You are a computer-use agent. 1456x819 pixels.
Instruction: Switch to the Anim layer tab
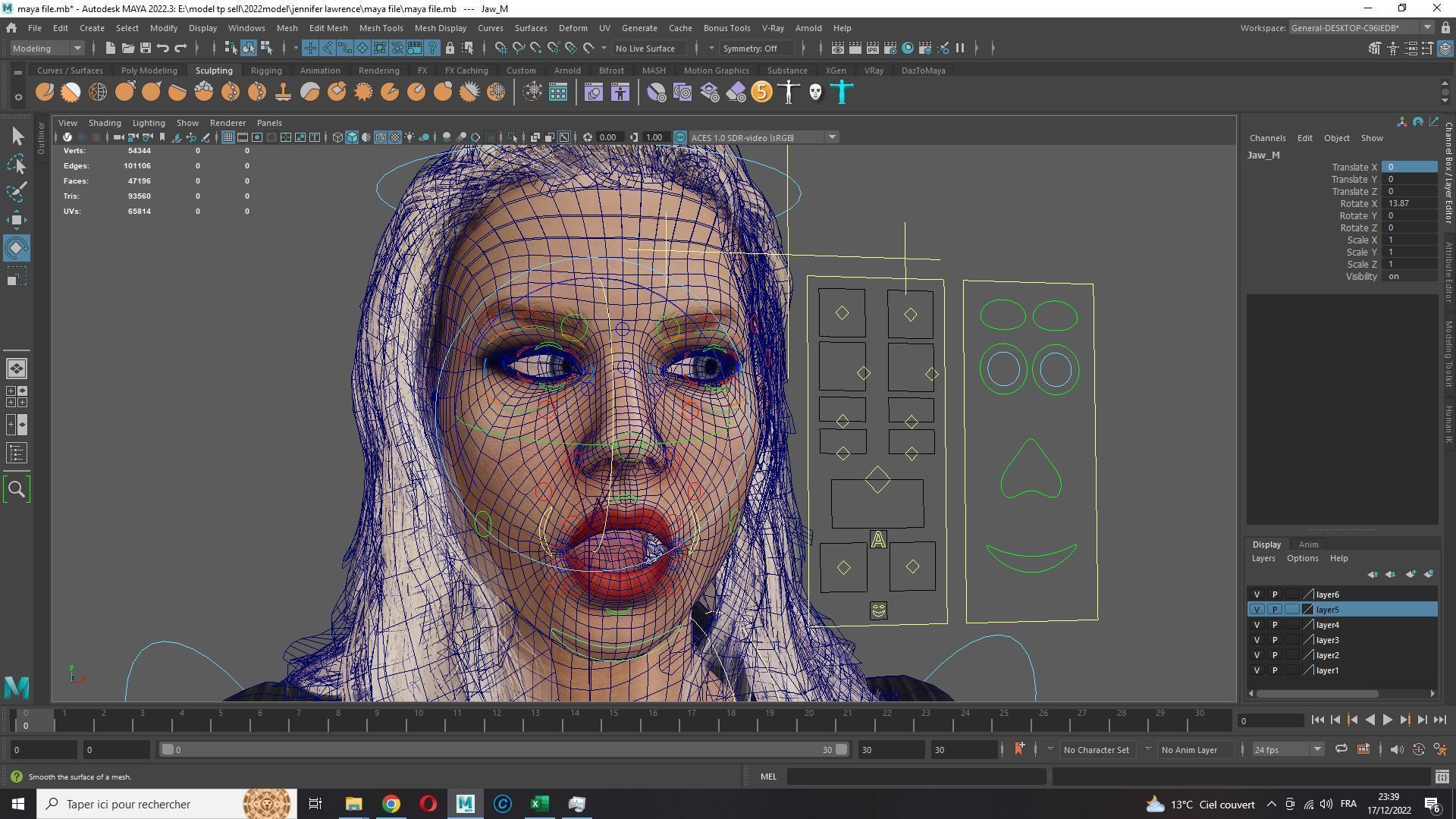1308,544
